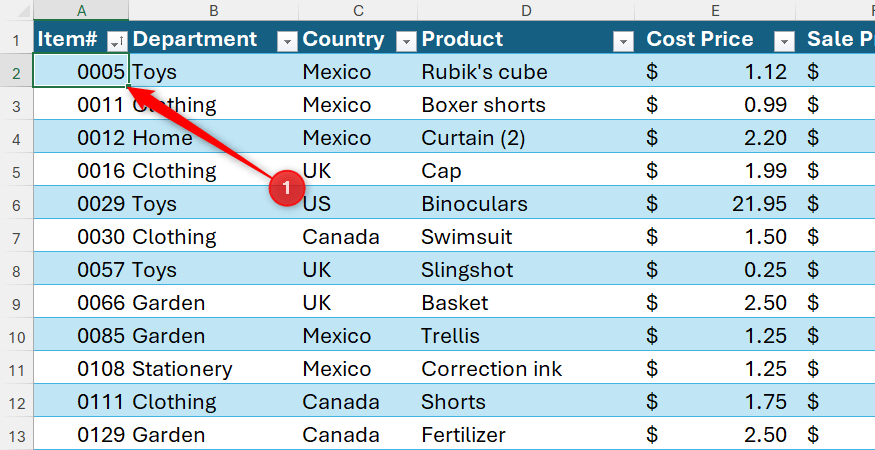The height and width of the screenshot is (450, 875).
Task: Select column E header
Action: point(715,10)
